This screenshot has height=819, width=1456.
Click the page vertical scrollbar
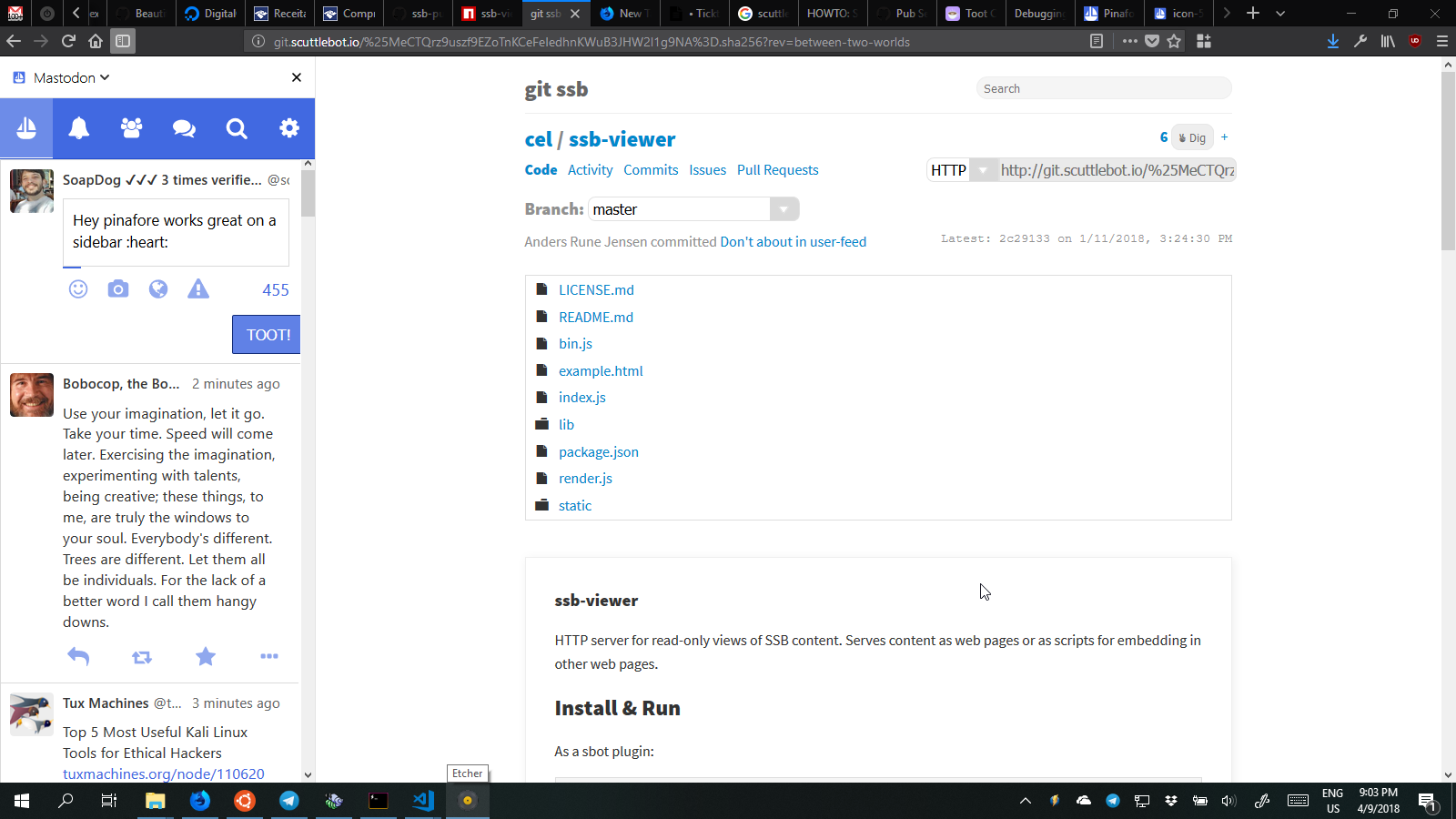pos(1448,159)
